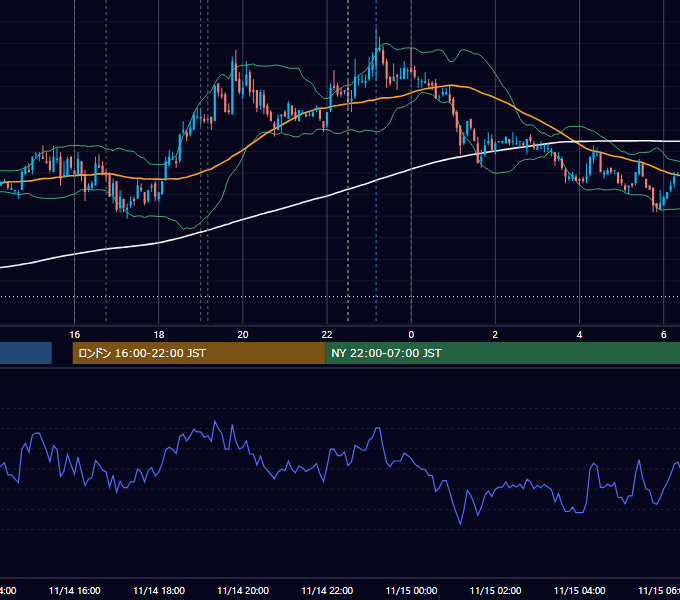Click the hour label 20 on the axis

(x=243, y=334)
